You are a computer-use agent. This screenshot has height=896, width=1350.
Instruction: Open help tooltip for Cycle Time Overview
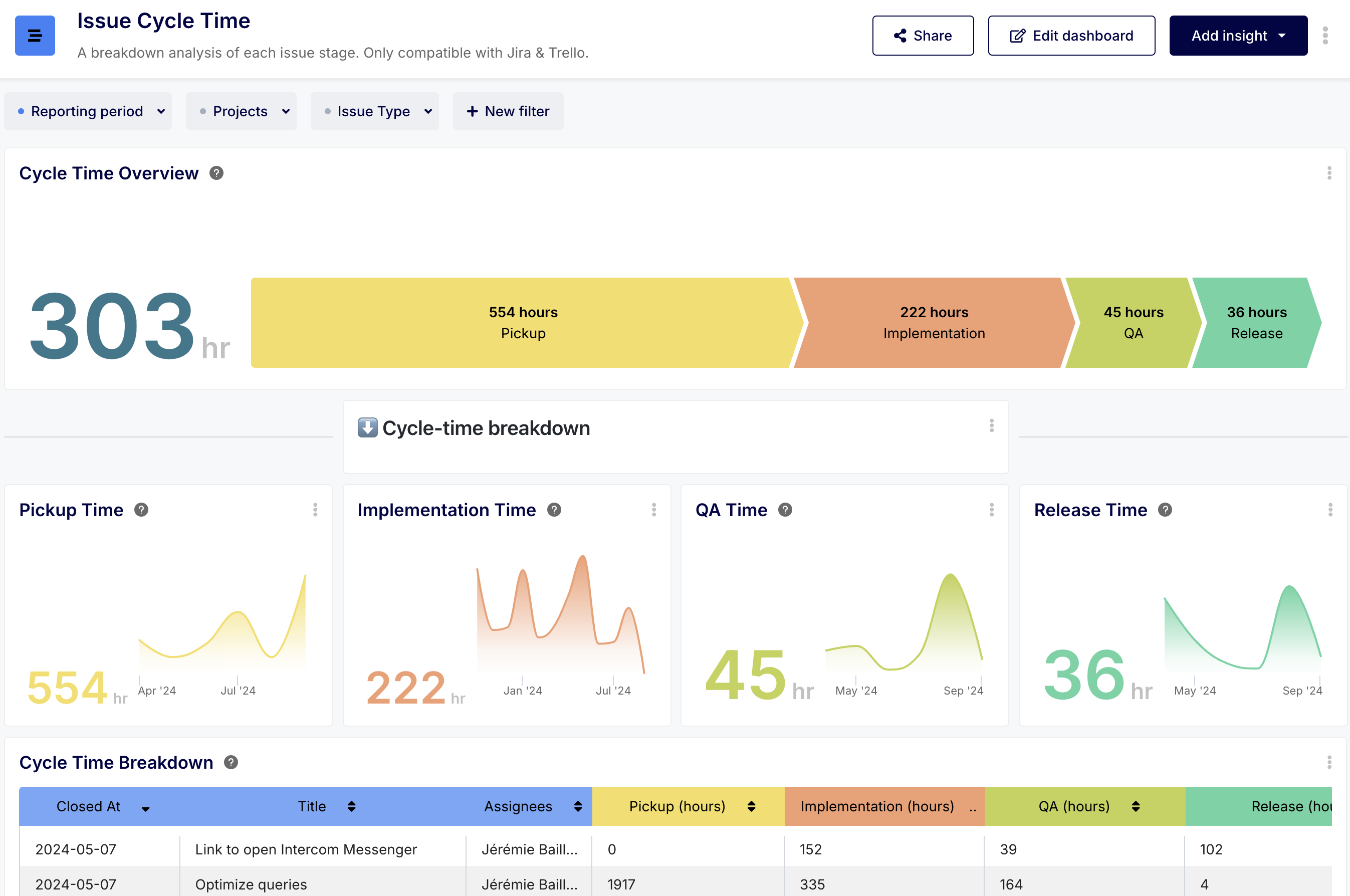(x=216, y=173)
